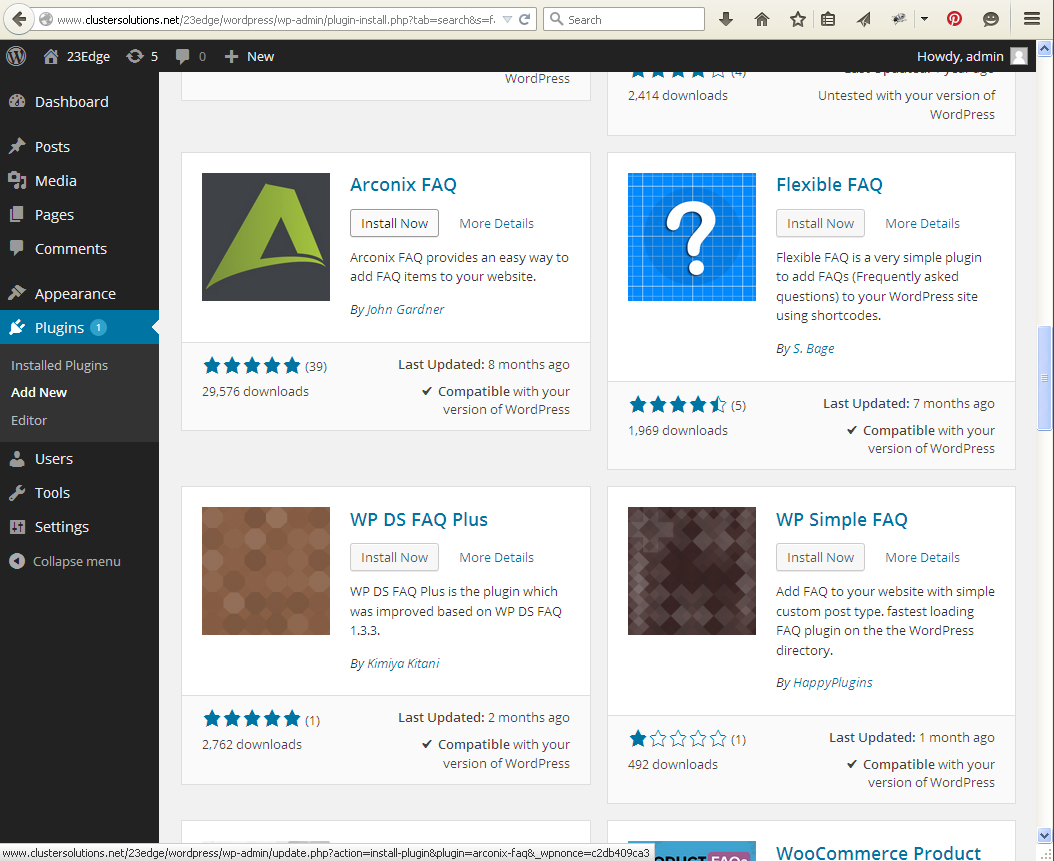The width and height of the screenshot is (1054, 861).
Task: Click the paper plane send icon
Action: click(x=864, y=19)
